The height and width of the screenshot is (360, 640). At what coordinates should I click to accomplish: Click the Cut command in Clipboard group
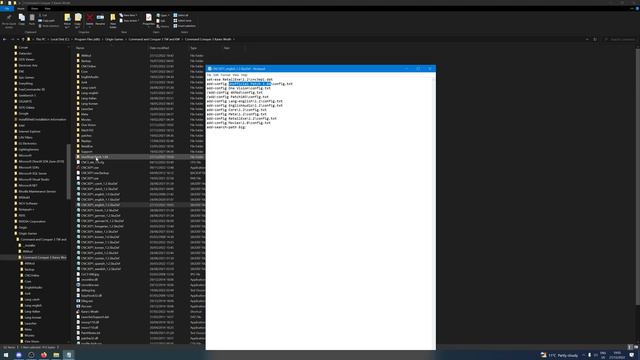tap(43, 15)
